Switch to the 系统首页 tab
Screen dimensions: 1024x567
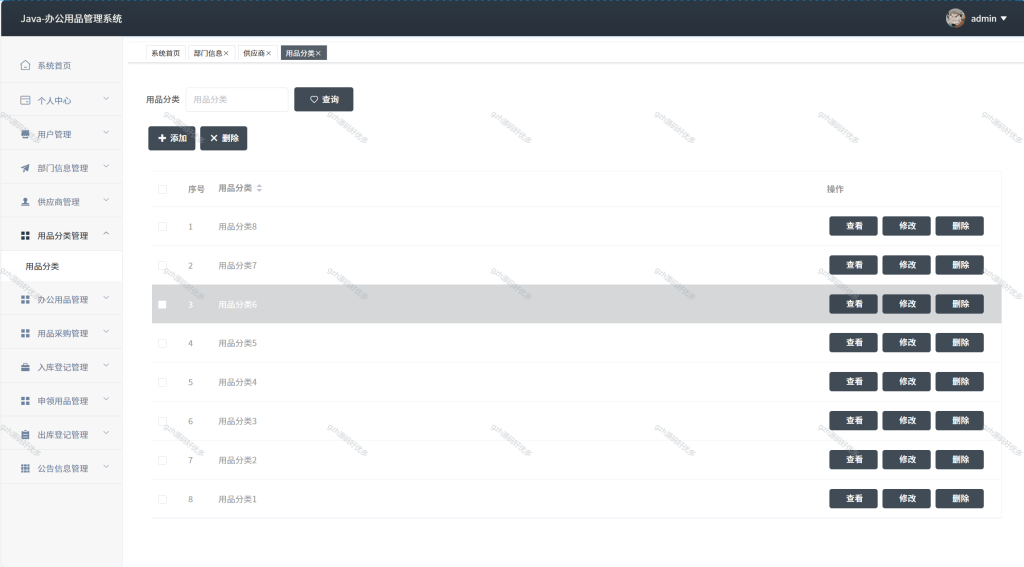[165, 54]
